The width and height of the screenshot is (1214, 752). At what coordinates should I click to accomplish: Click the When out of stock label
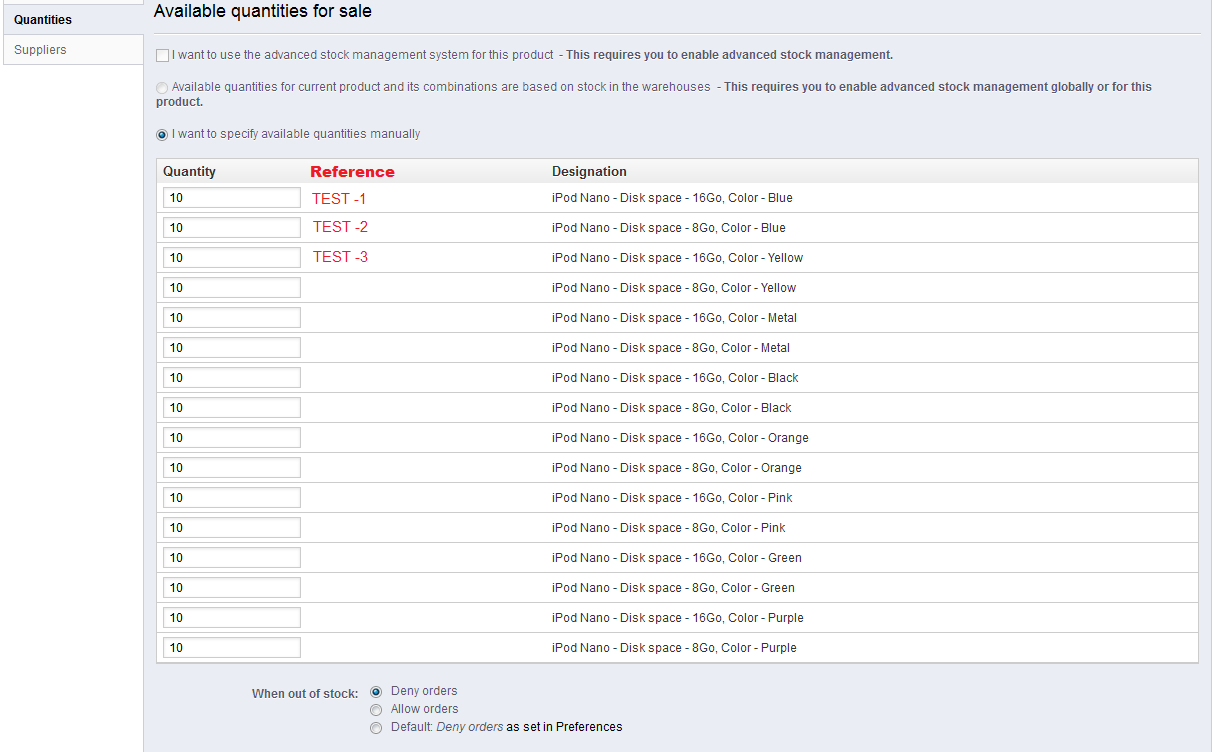coord(305,694)
